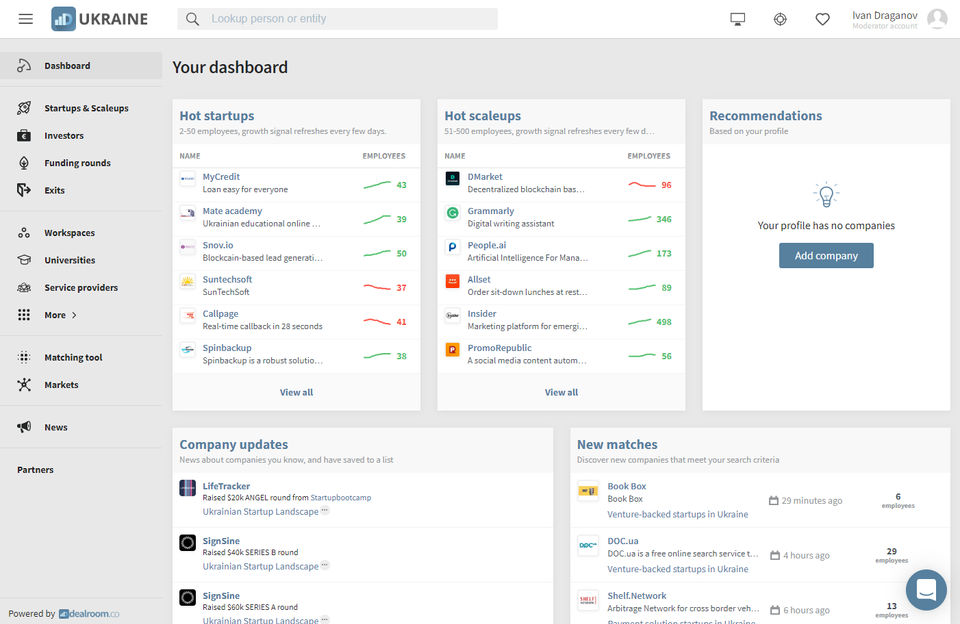Image resolution: width=960 pixels, height=624 pixels.
Task: Open LifeTracker's Ukrainian Startup Landscape list
Action: point(260,512)
